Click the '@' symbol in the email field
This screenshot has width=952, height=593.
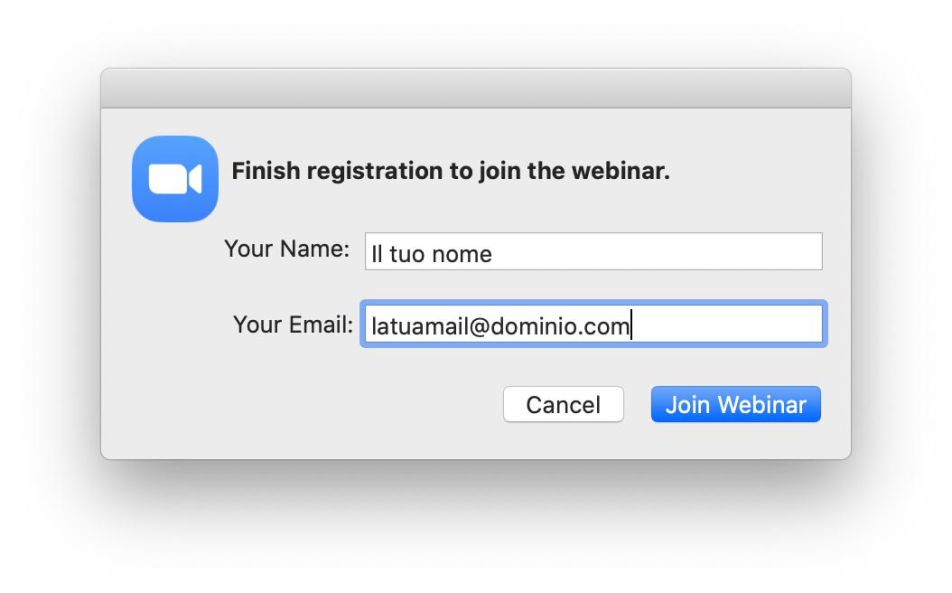pos(479,327)
